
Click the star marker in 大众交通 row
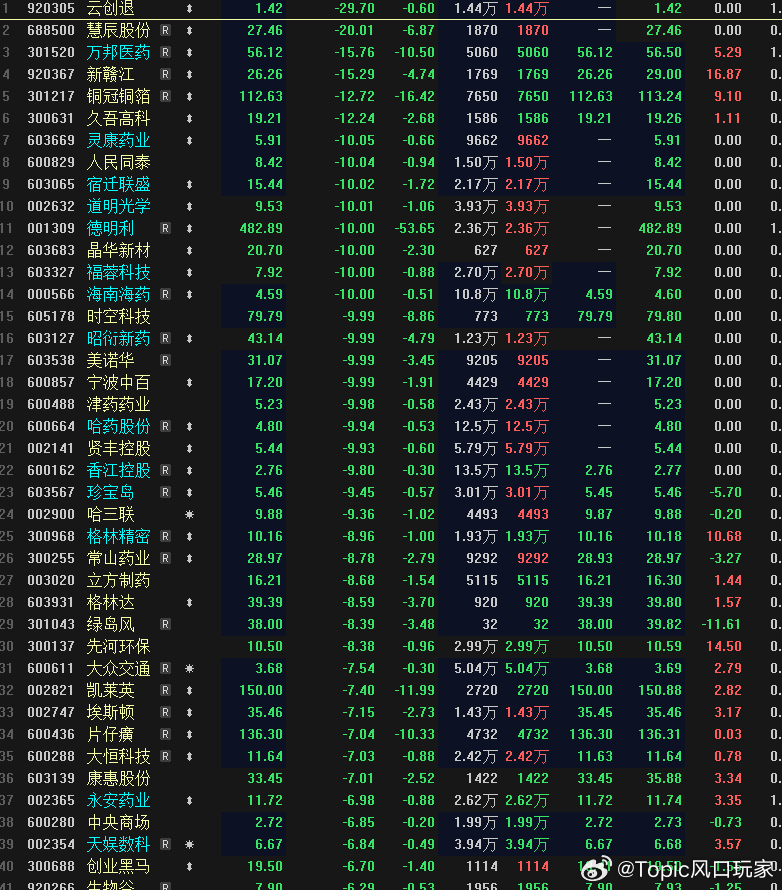190,669
